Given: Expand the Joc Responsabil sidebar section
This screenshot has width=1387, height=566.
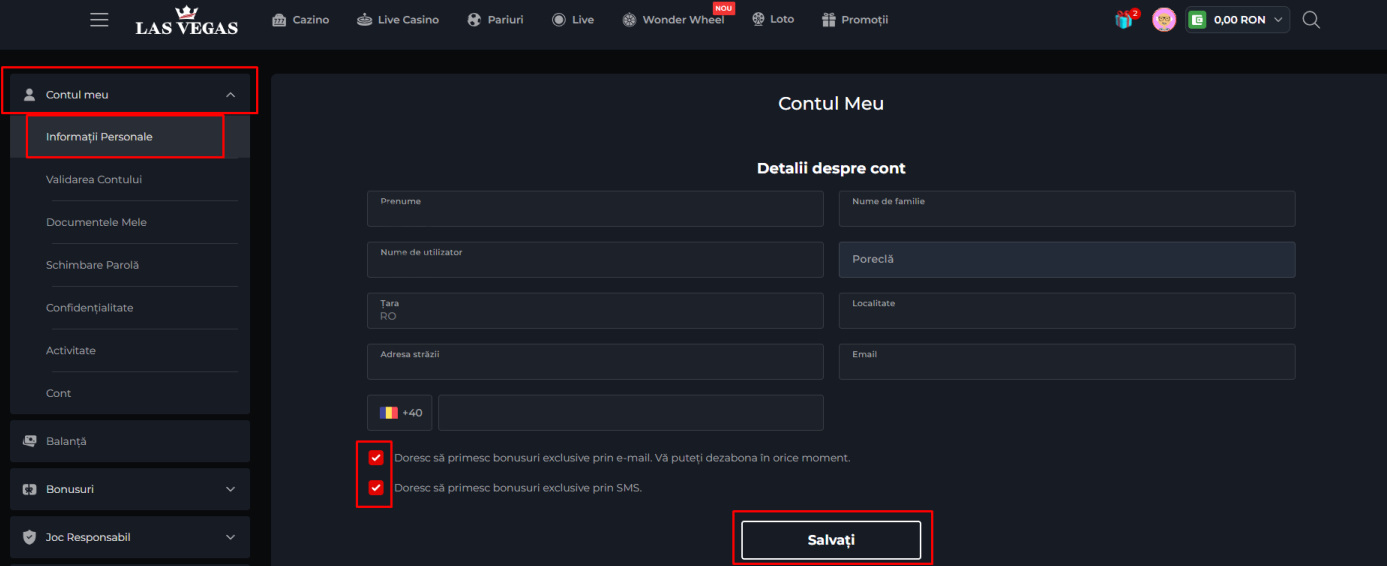Looking at the screenshot, I should (x=230, y=537).
